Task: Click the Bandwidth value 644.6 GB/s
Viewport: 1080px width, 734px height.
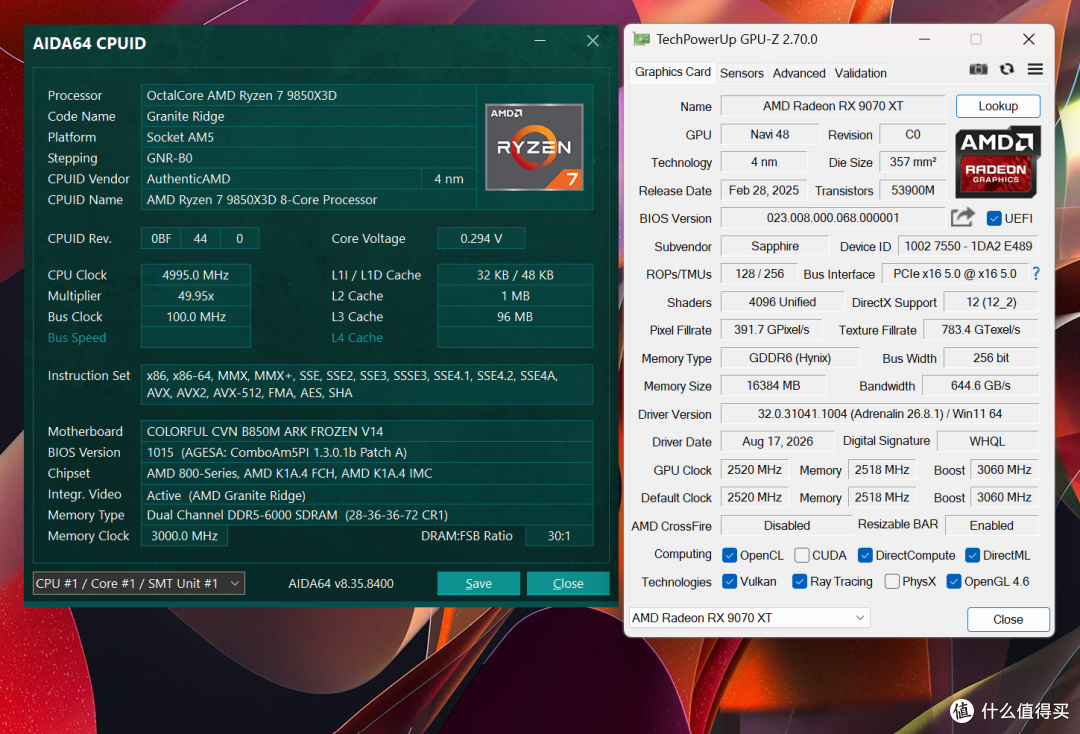Action: (980, 386)
